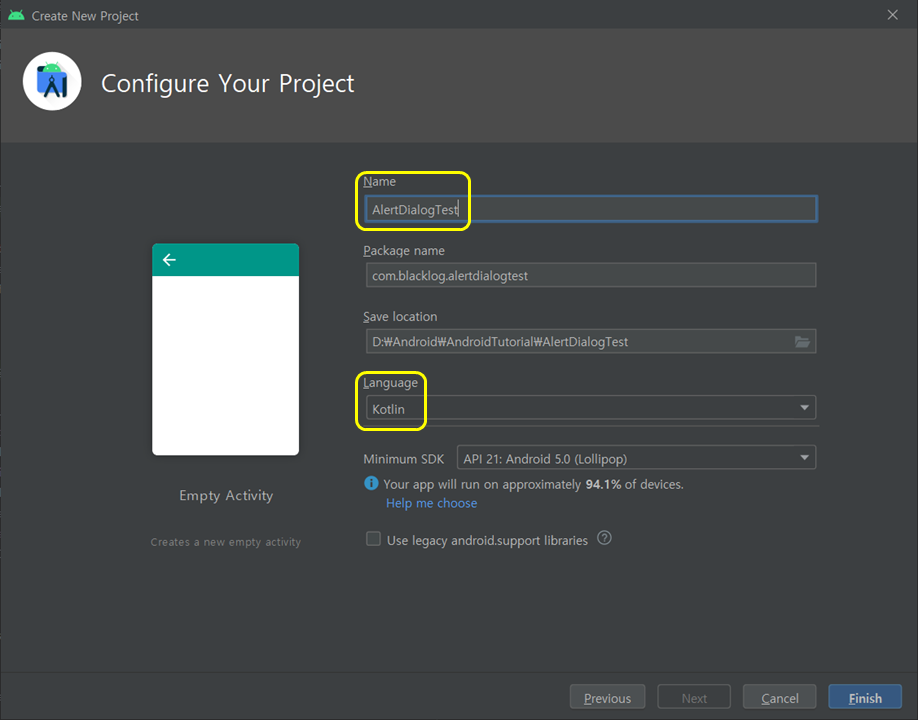
Task: Click the Android Studio logo icon
Action: (x=52, y=81)
